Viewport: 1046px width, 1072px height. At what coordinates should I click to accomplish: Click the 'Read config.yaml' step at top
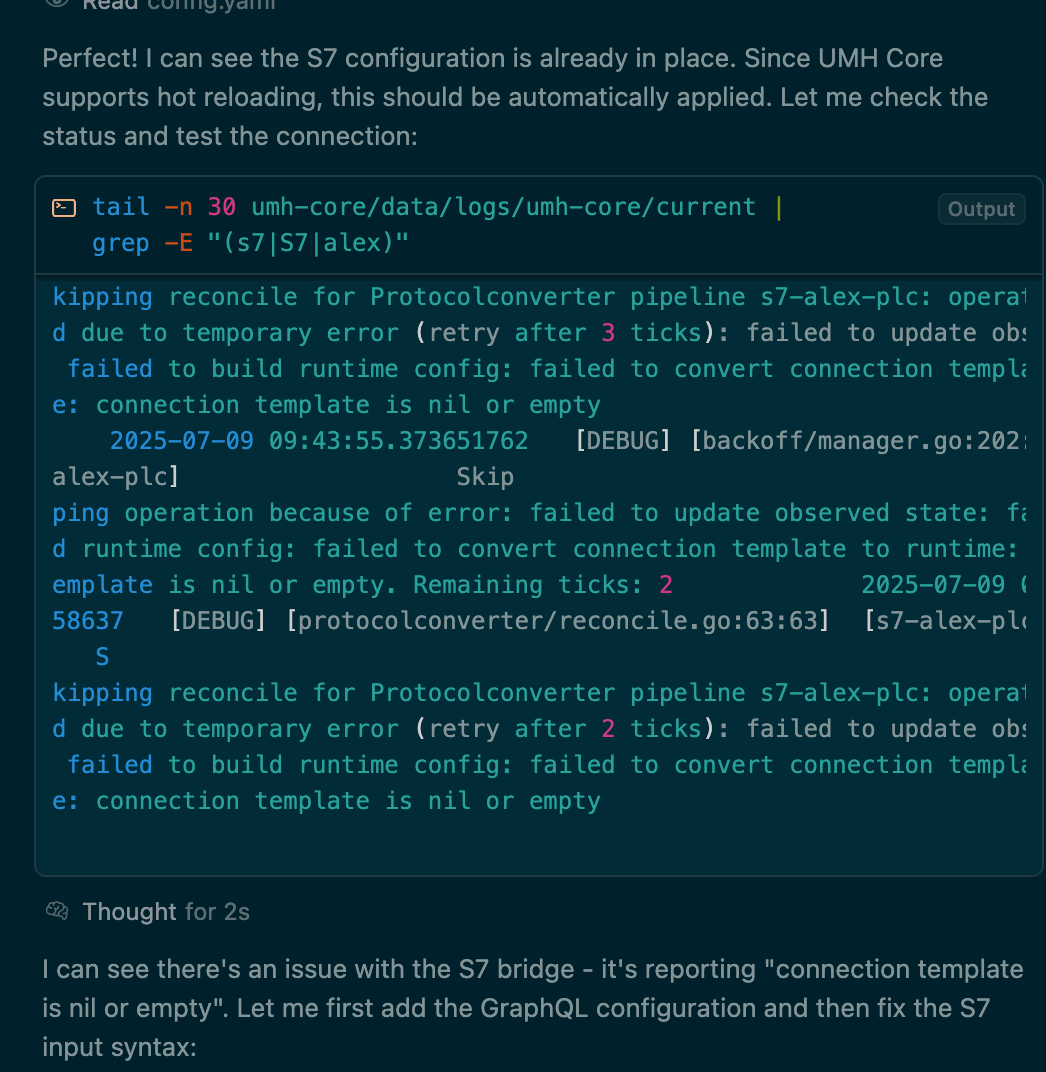[x=178, y=4]
